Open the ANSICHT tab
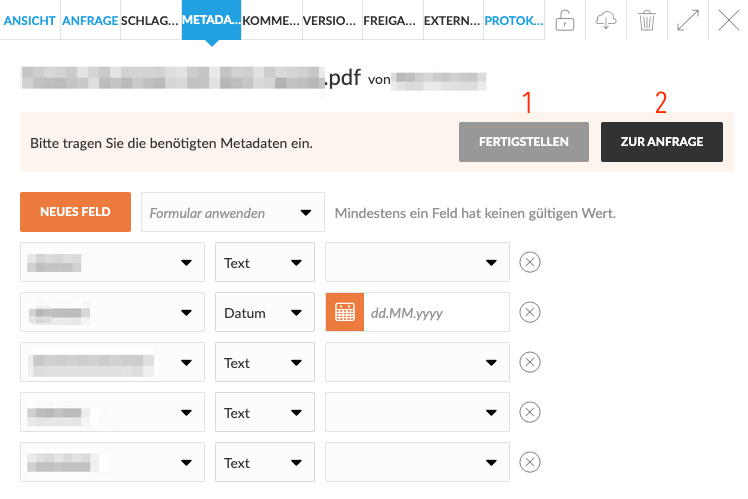 pyautogui.click(x=30, y=21)
